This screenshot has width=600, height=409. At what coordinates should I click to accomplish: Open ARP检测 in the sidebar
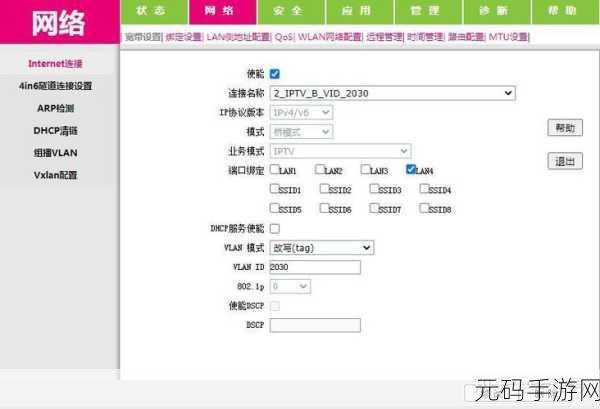tap(55, 108)
